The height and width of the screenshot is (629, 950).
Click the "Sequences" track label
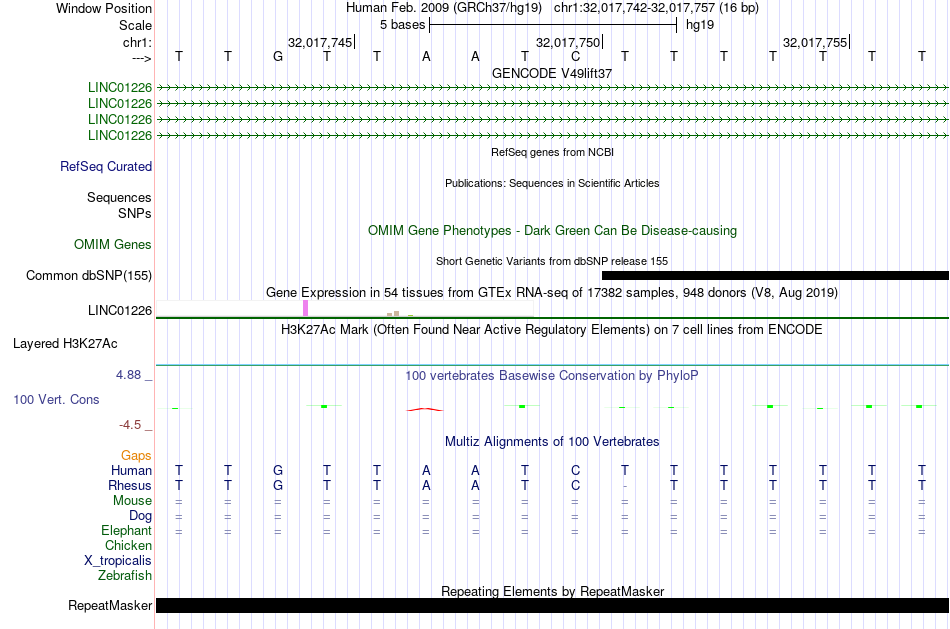pyautogui.click(x=119, y=198)
